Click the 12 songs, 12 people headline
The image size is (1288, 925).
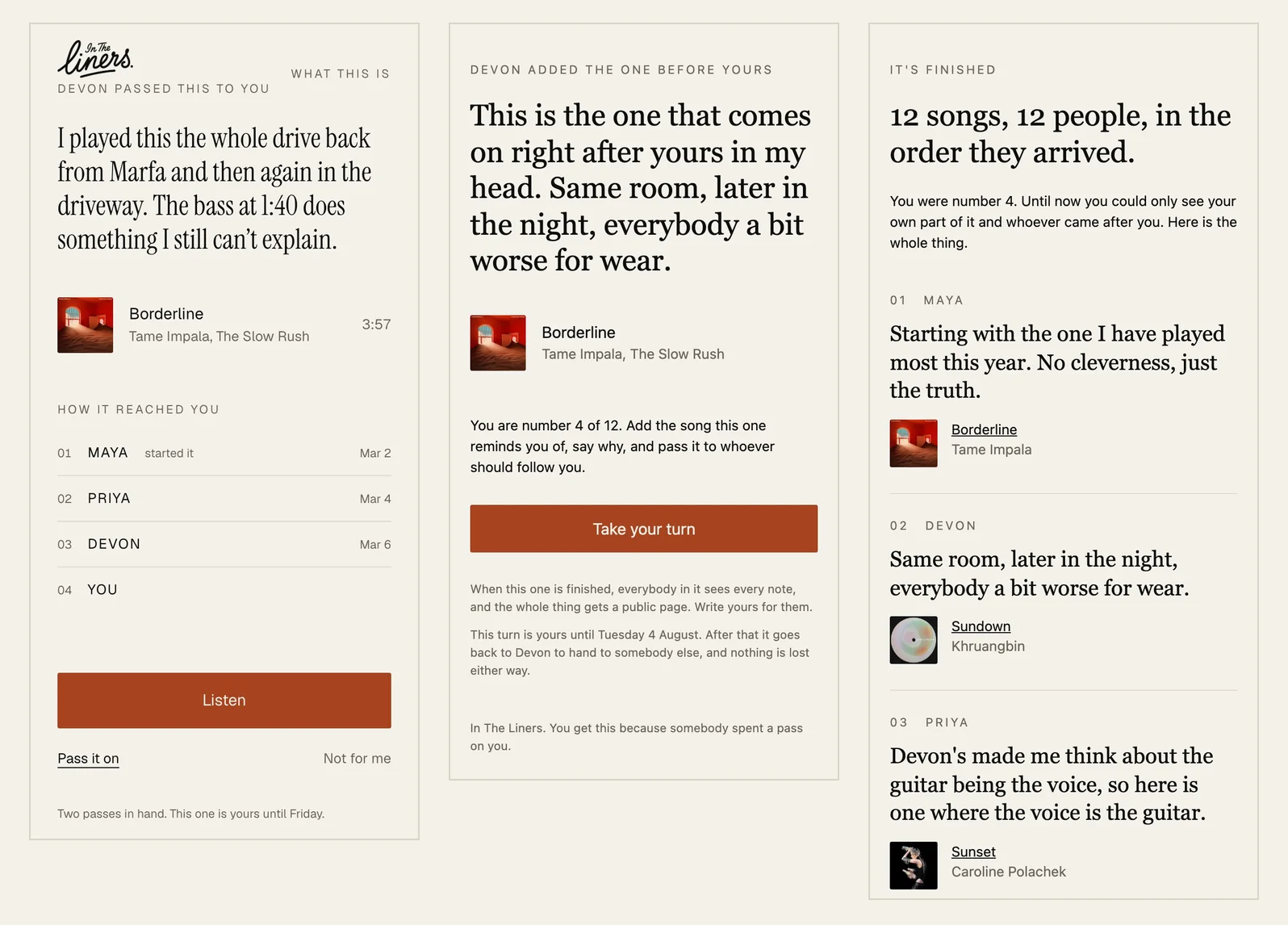(1060, 134)
